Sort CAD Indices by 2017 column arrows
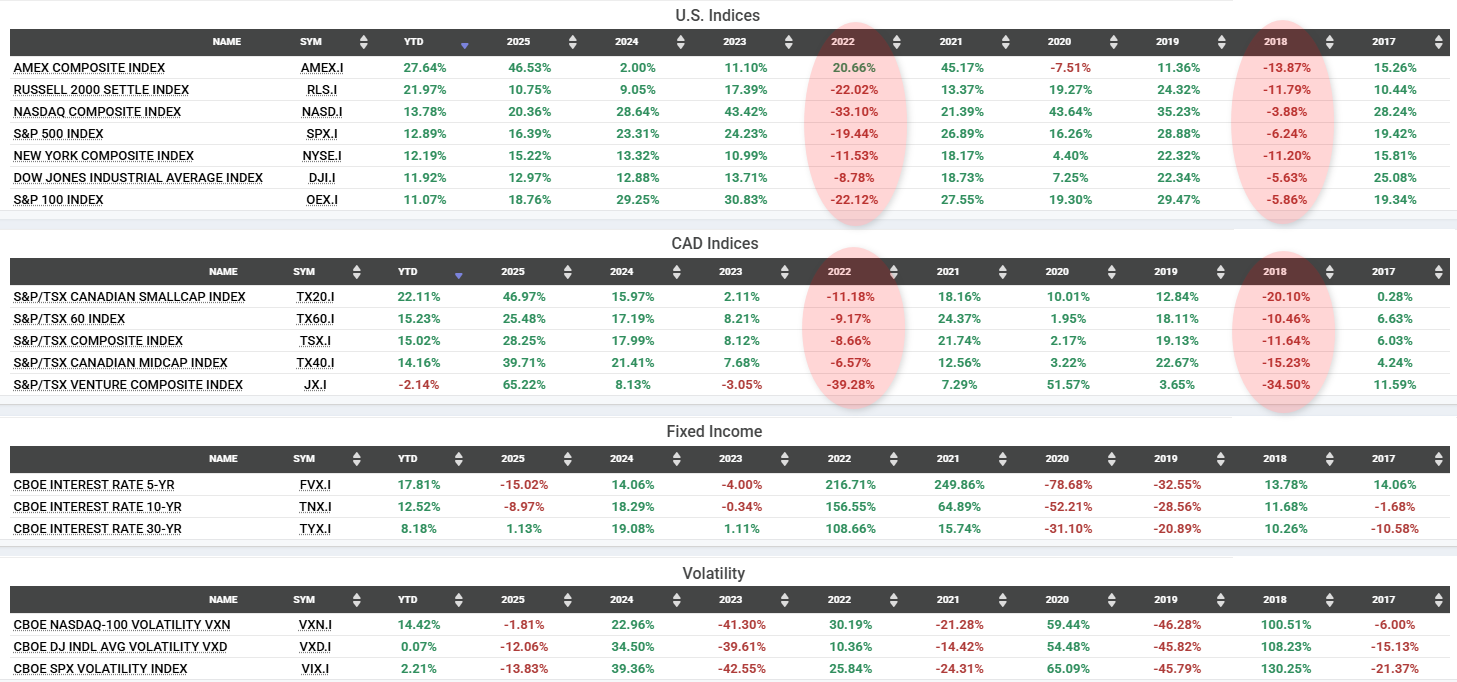The image size is (1457, 682). [x=1438, y=272]
